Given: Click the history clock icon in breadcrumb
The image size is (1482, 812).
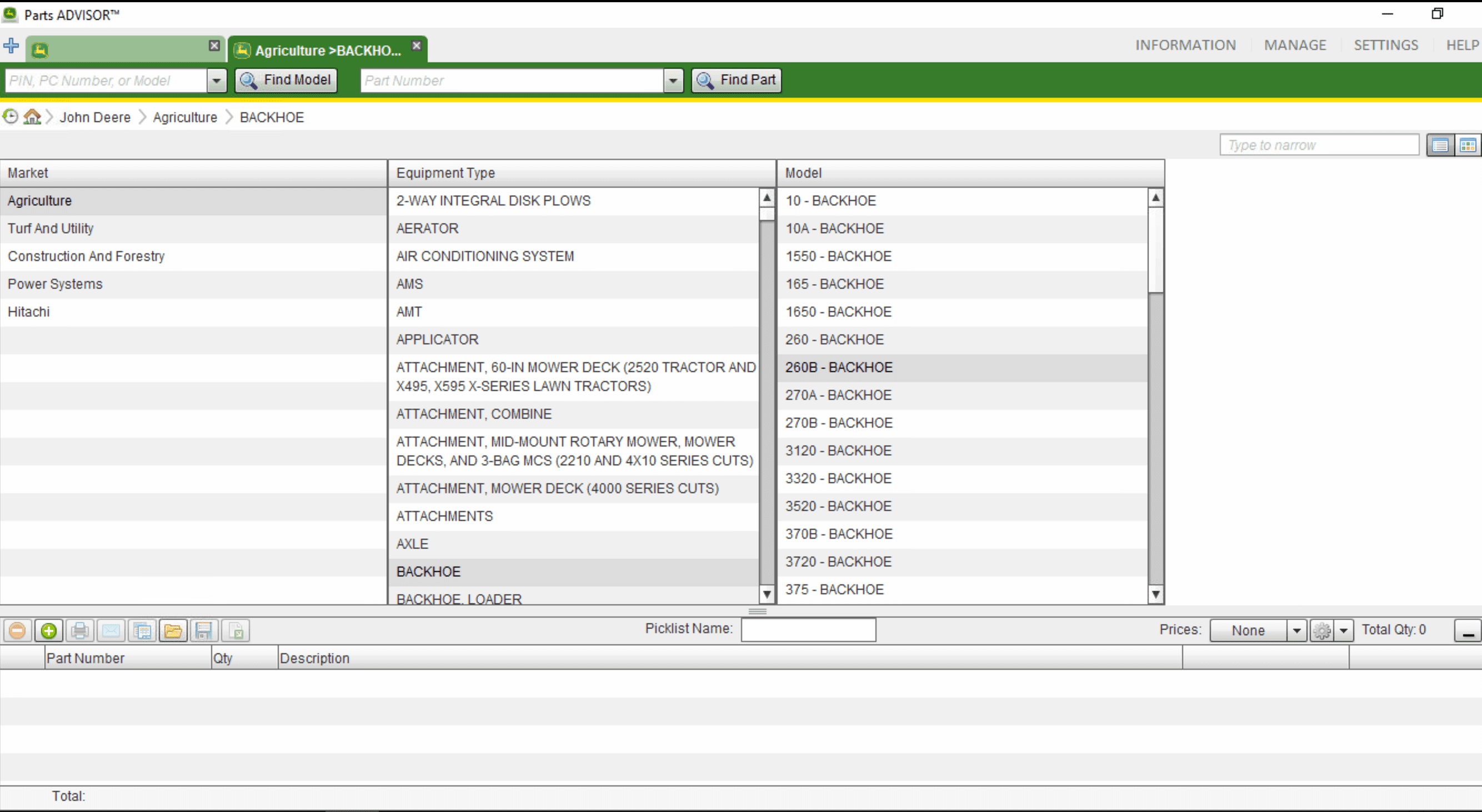Looking at the screenshot, I should click(x=11, y=117).
